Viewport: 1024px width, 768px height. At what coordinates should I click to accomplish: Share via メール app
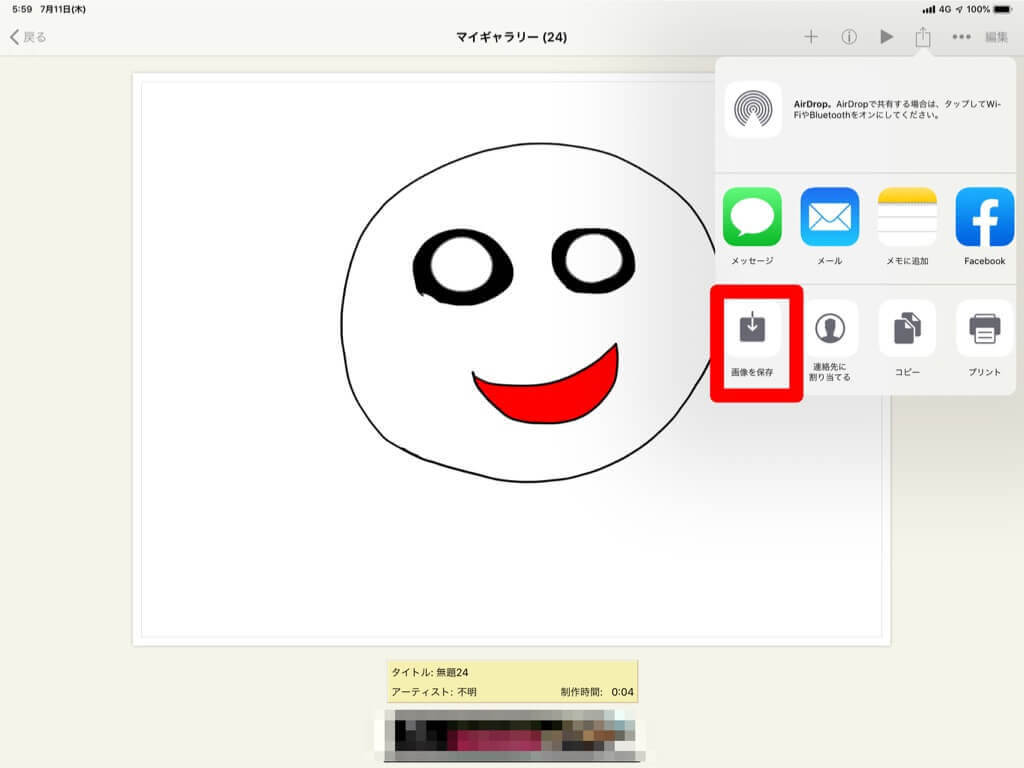tap(829, 226)
